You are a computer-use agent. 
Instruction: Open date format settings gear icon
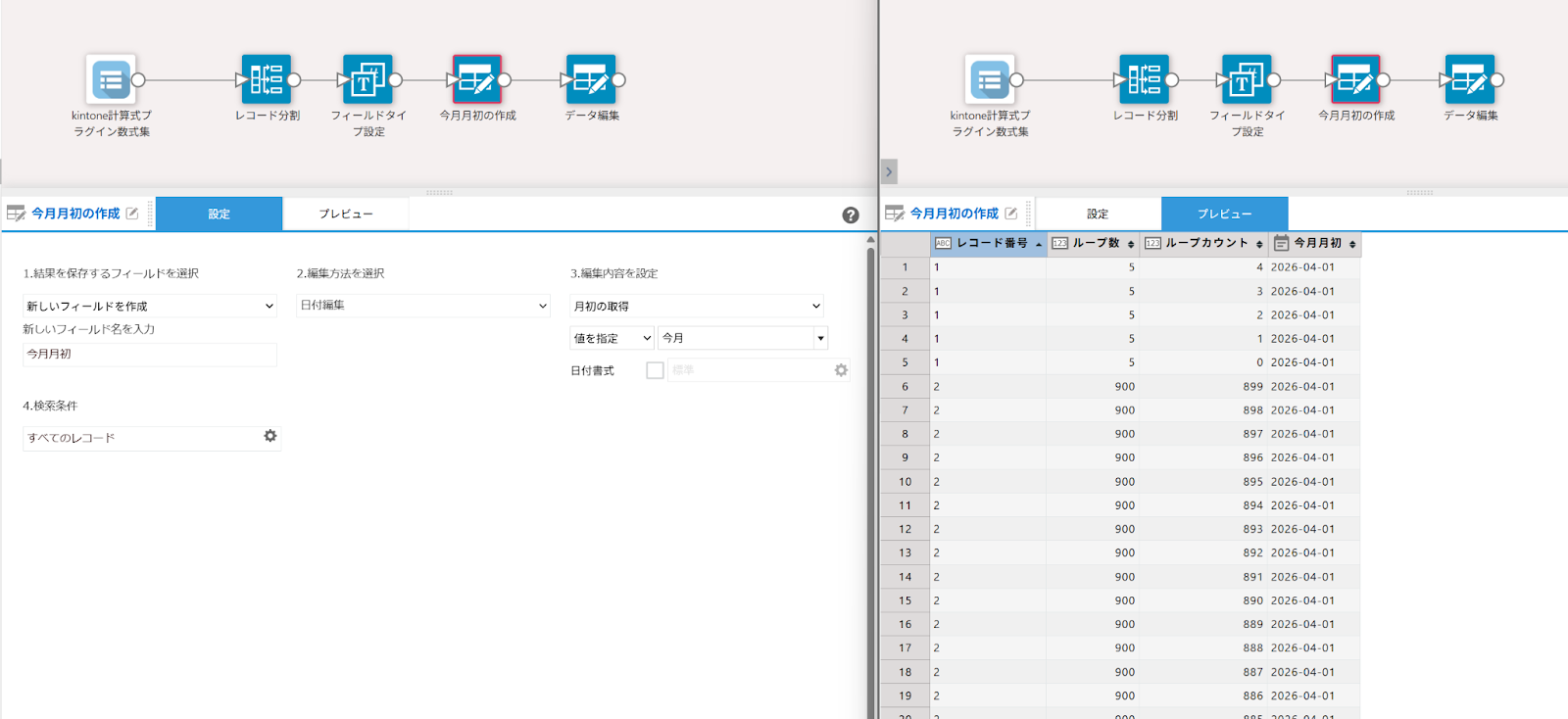[841, 370]
